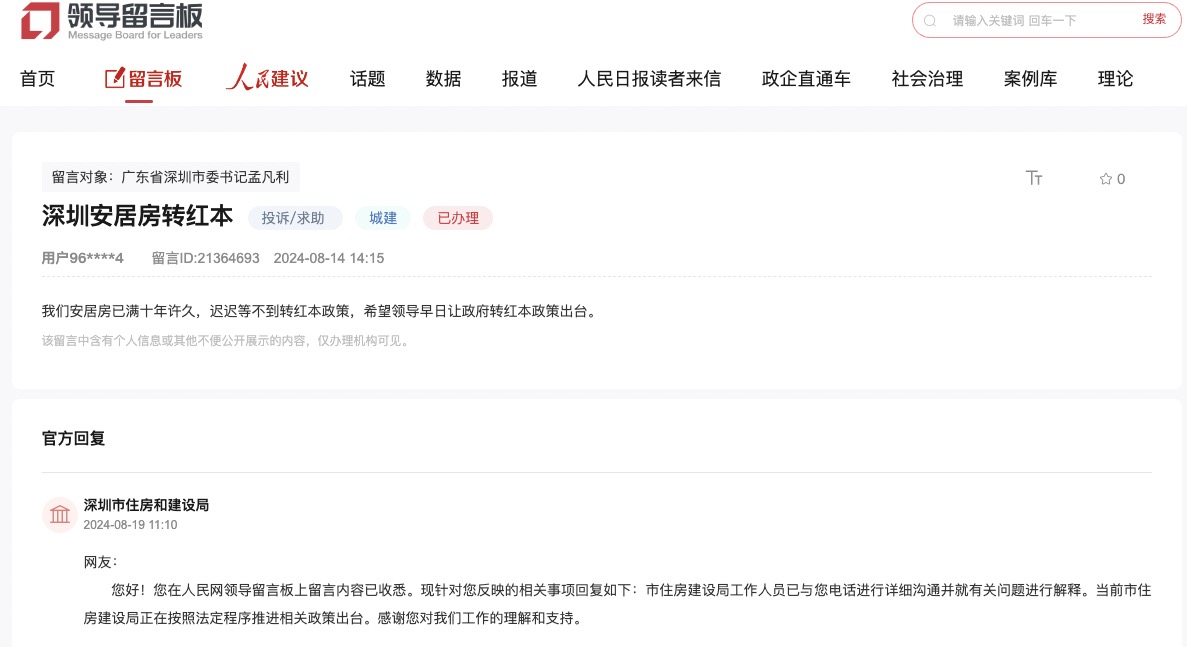Image resolution: width=1187 pixels, height=647 pixels.
Task: Click the 留言板 pencil edit icon
Action: click(x=115, y=78)
